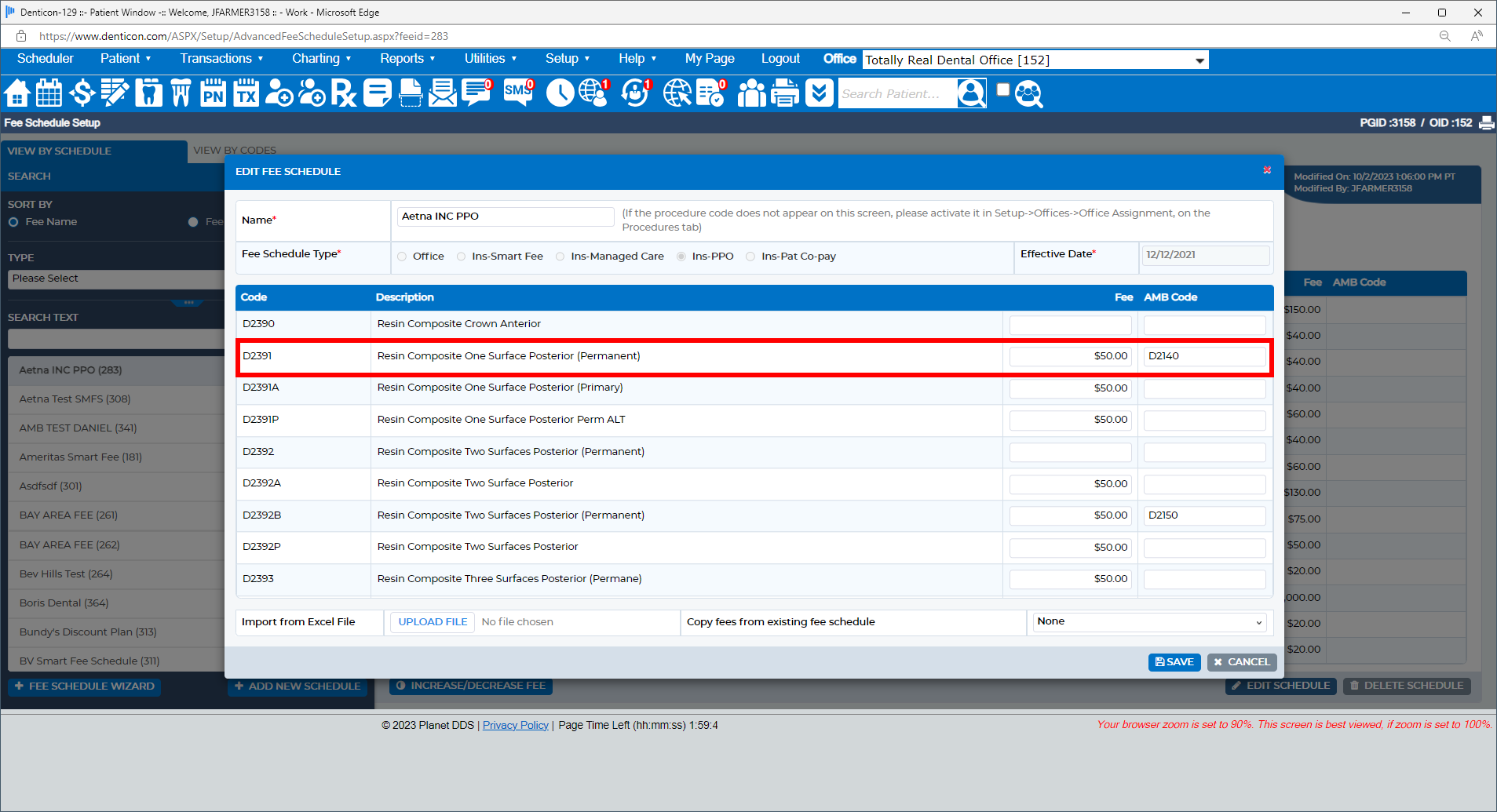Switch to View By Codes tab
The height and width of the screenshot is (812, 1497).
235,151
